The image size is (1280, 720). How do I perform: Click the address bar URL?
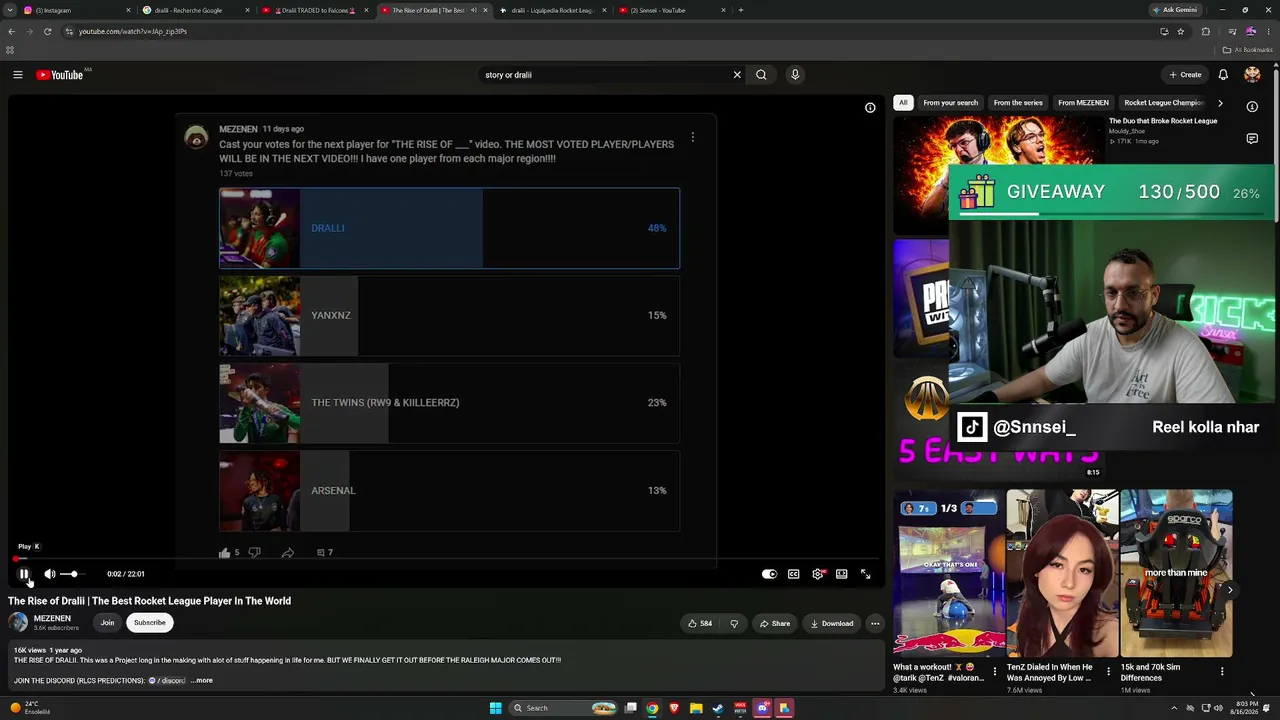click(x=133, y=31)
